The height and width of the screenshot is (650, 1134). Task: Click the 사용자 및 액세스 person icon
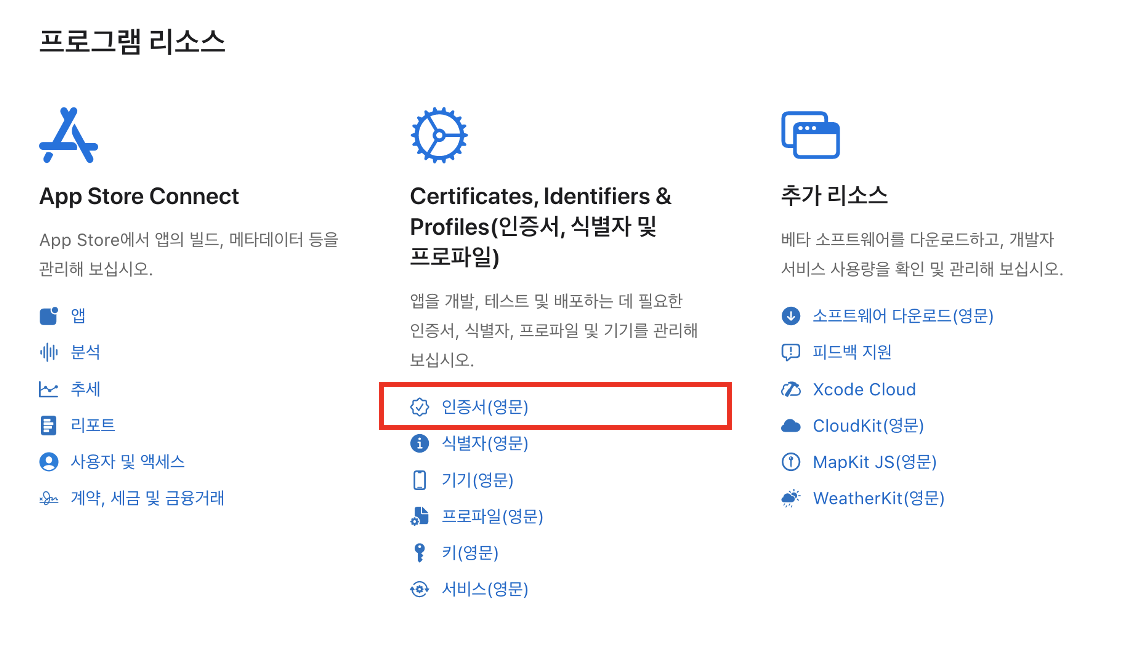pyautogui.click(x=49, y=462)
